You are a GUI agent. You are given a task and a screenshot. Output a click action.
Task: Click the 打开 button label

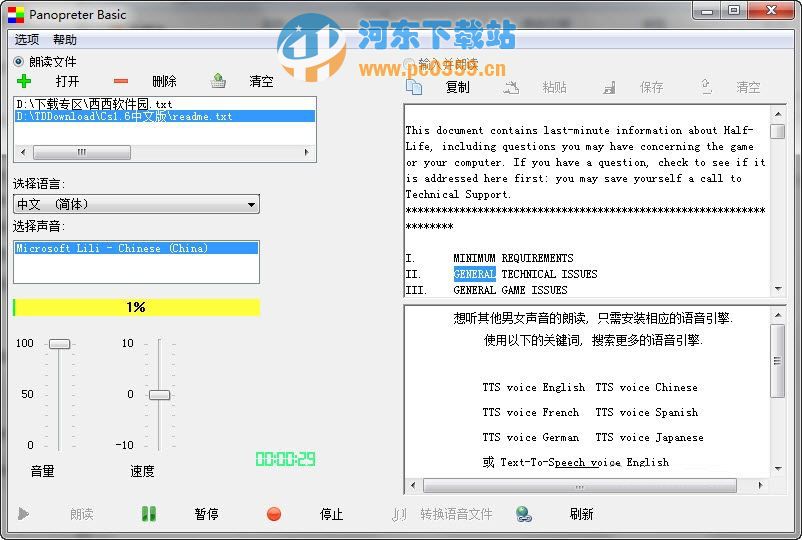click(68, 81)
